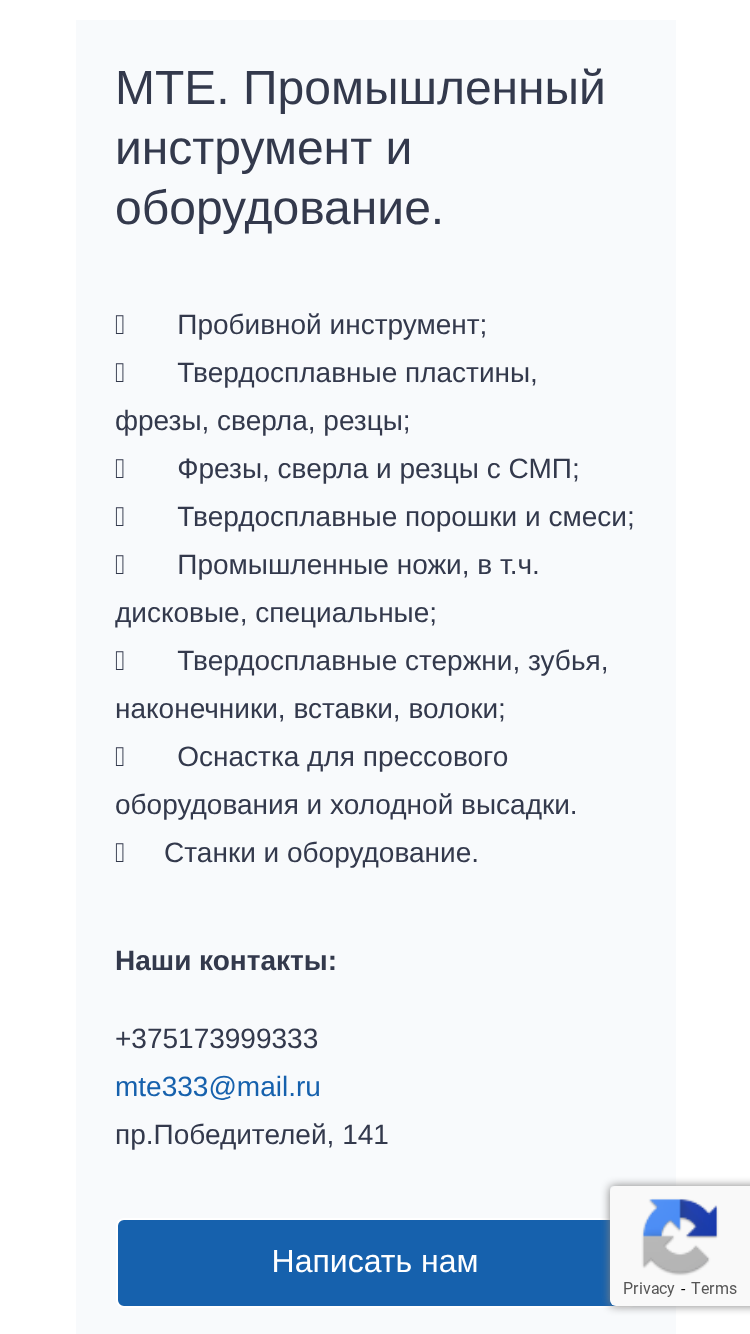Click the bullet icon before Пробивной инструмент

(x=120, y=325)
